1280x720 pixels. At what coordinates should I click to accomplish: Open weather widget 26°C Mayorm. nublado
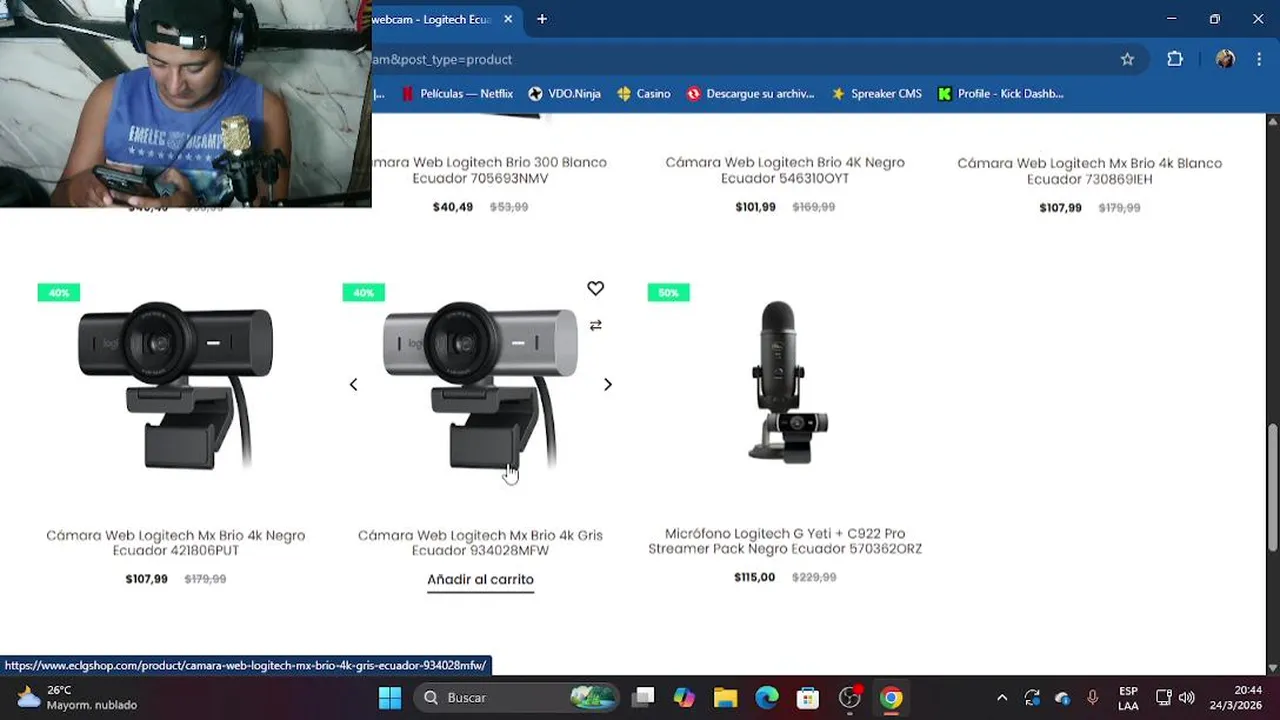pos(78,698)
